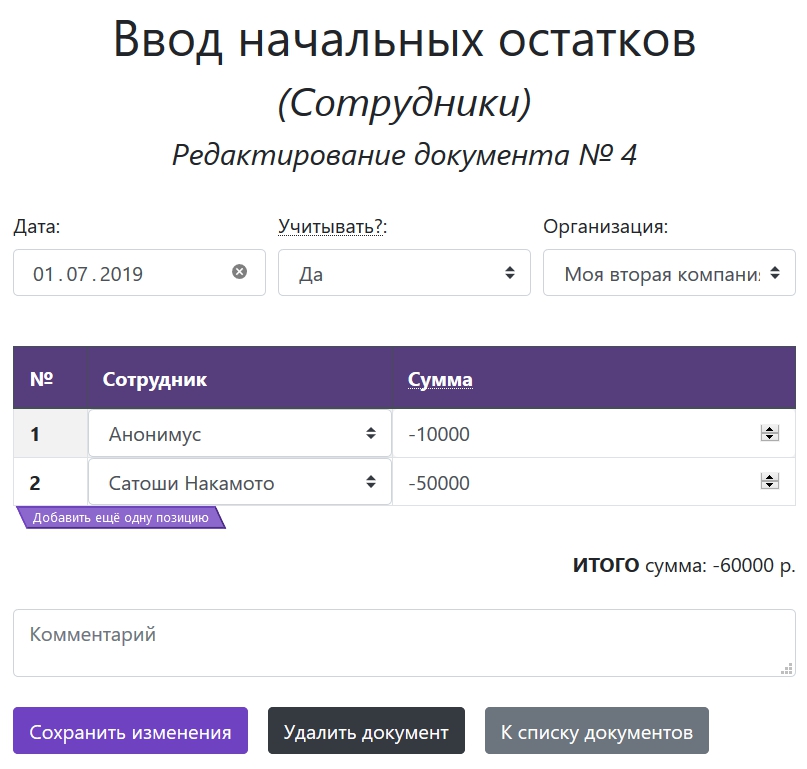Click the Учитывать? label
Image resolution: width=807 pixels, height=769 pixels.
332,227
